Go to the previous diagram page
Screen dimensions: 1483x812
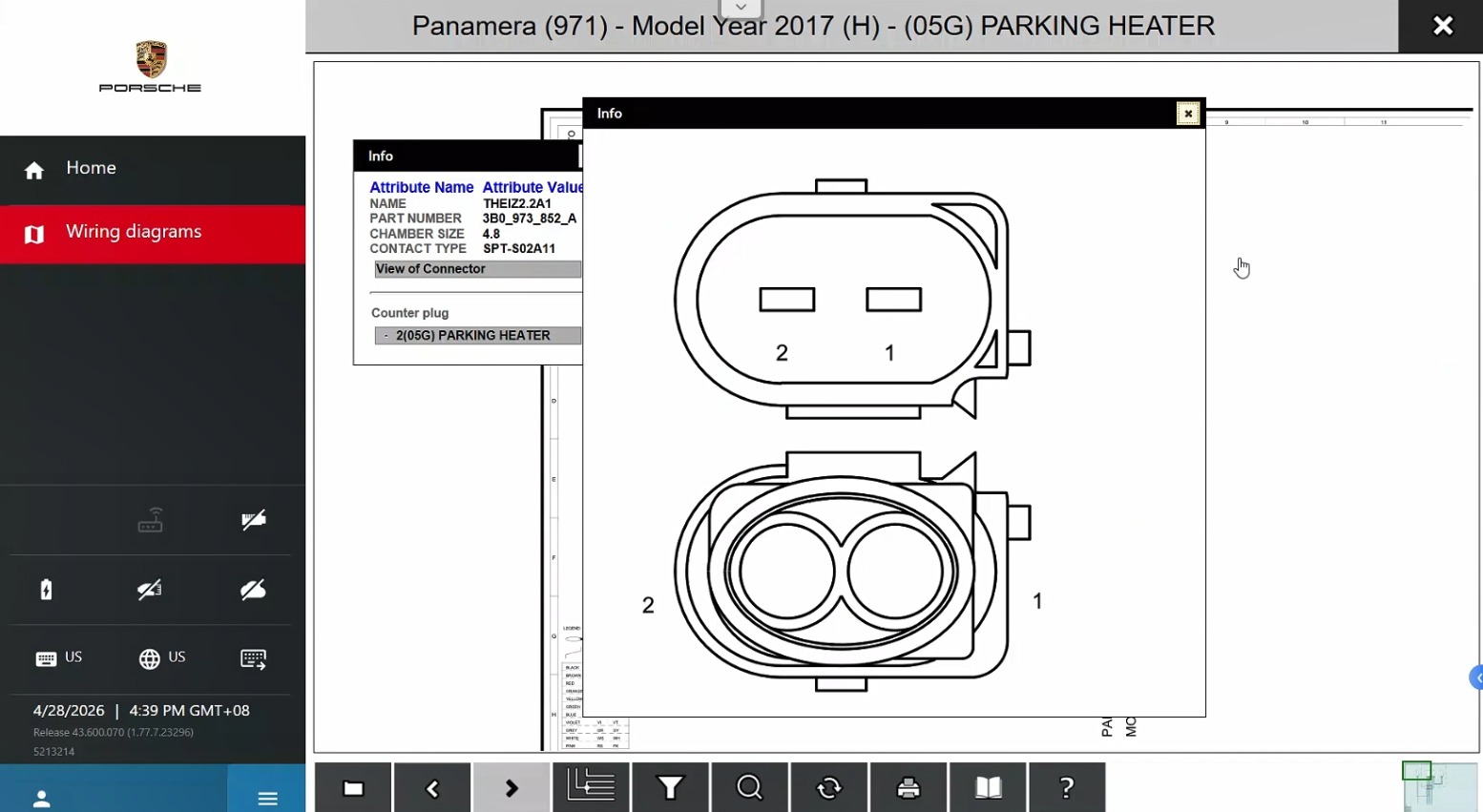click(x=432, y=788)
